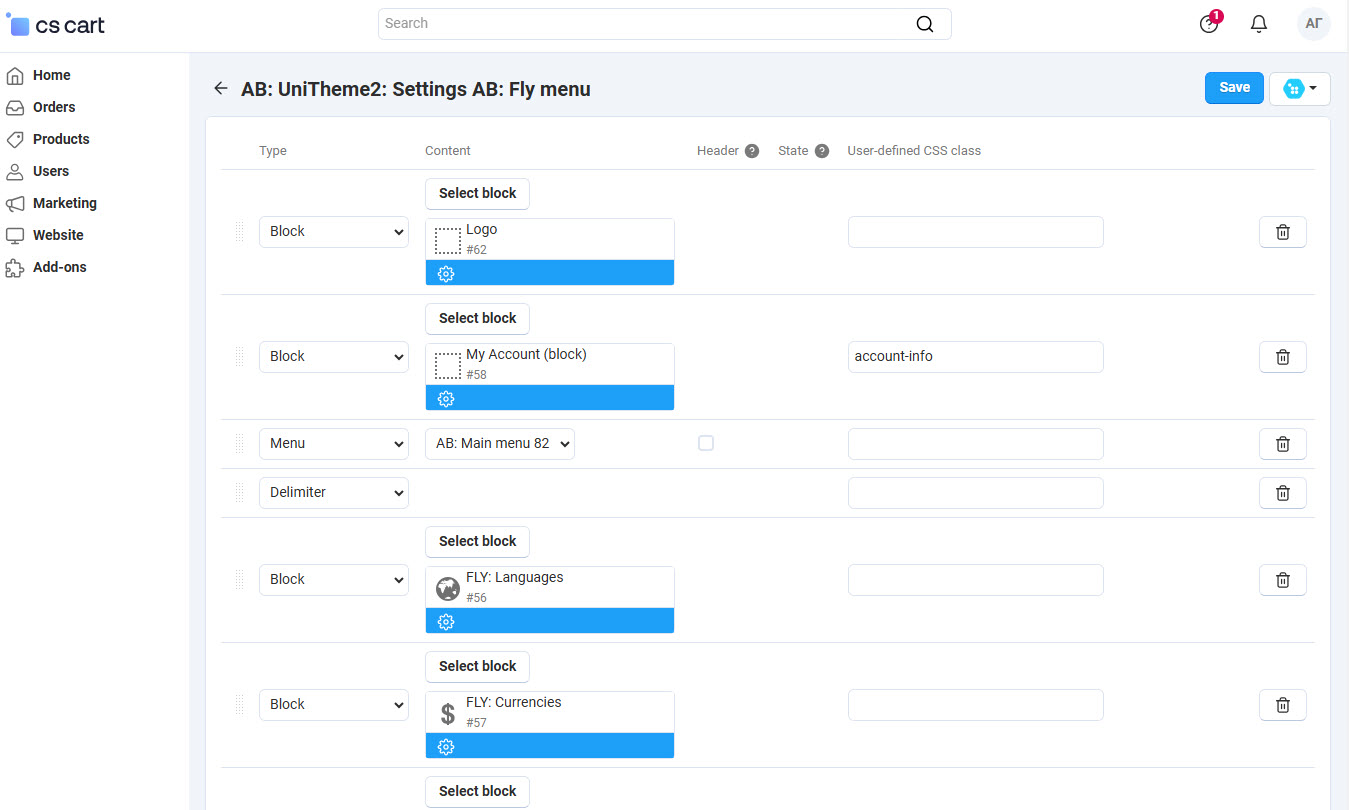Grab drag handle of Menu row
Viewport: 1349px width, 810px height.
click(239, 444)
